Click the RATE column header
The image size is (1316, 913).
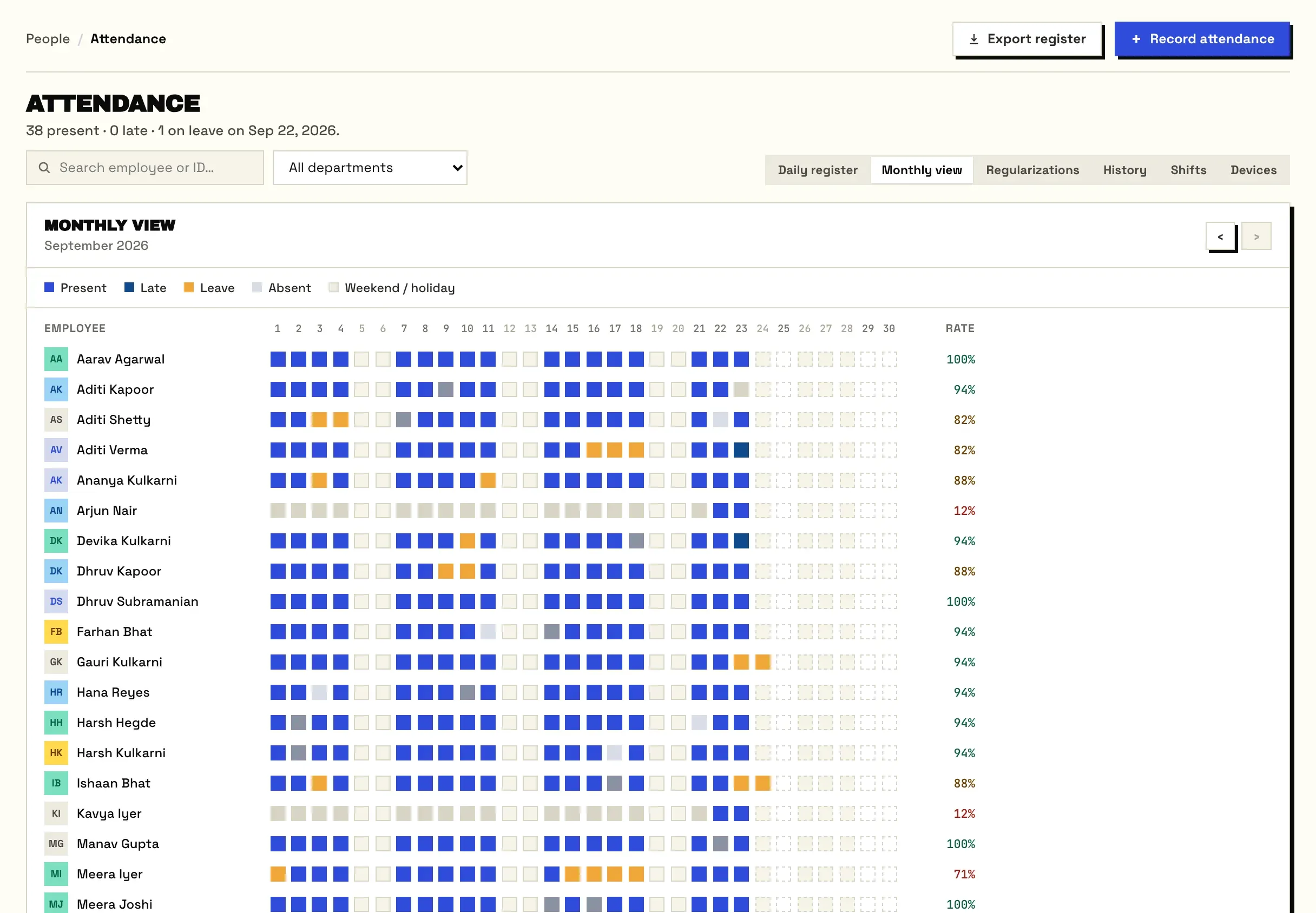point(960,329)
